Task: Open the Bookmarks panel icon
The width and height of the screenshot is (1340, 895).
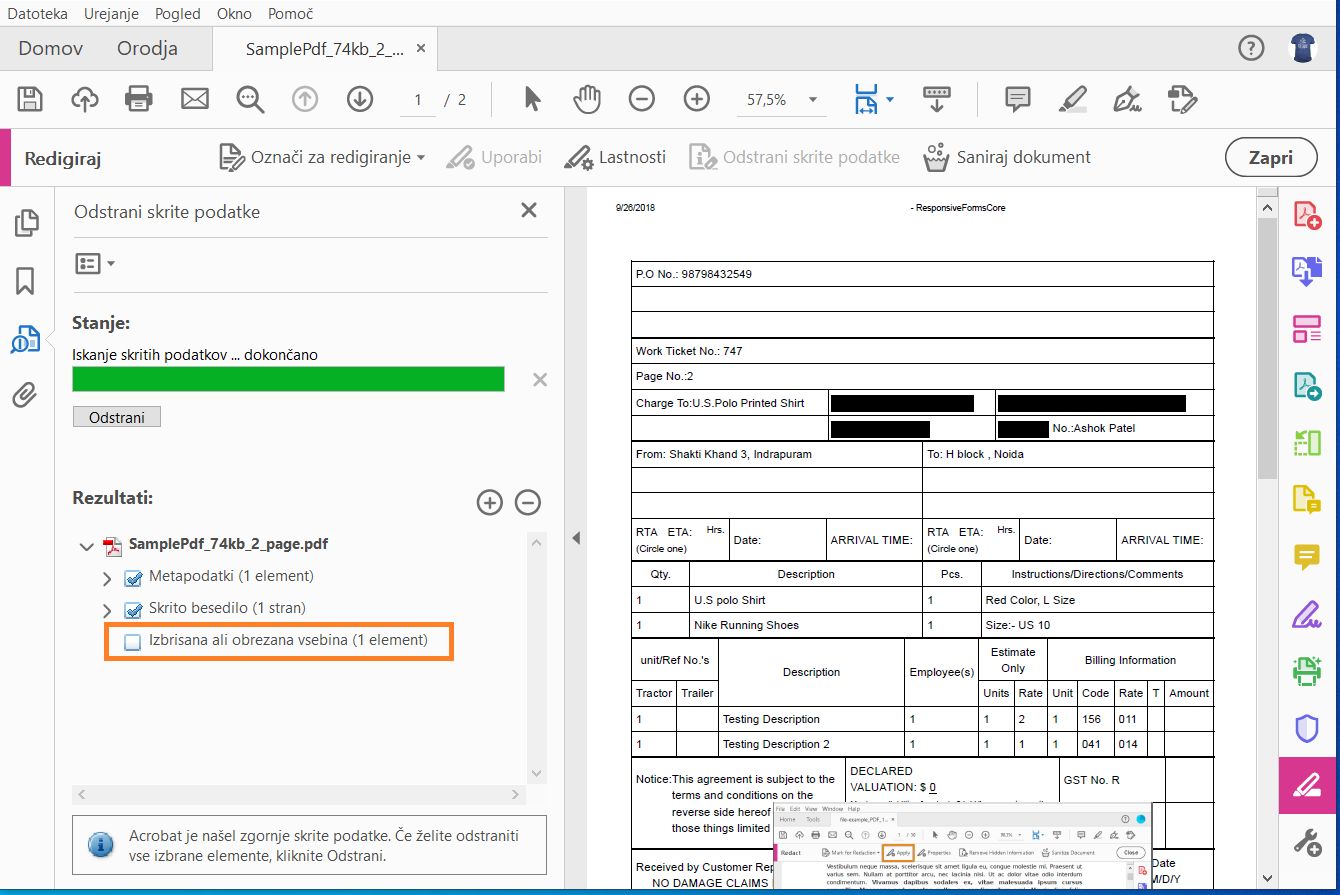Action: click(25, 281)
